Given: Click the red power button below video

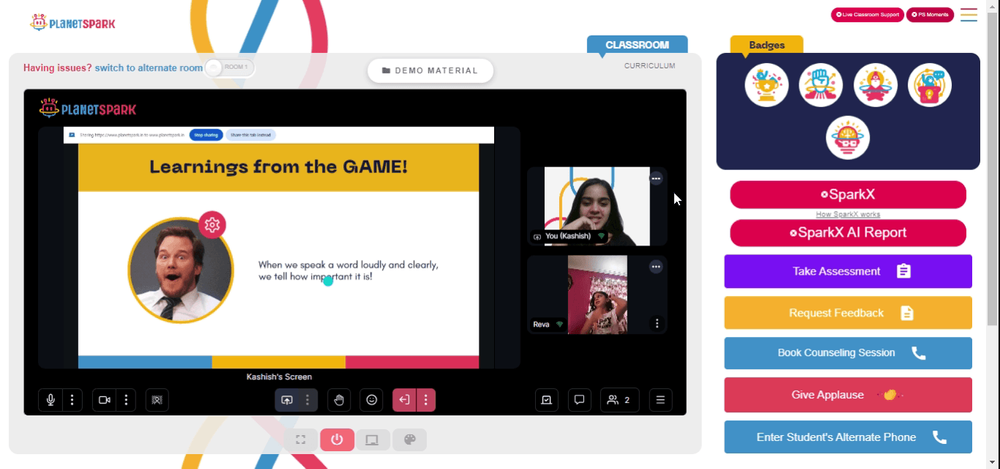Looking at the screenshot, I should [337, 440].
